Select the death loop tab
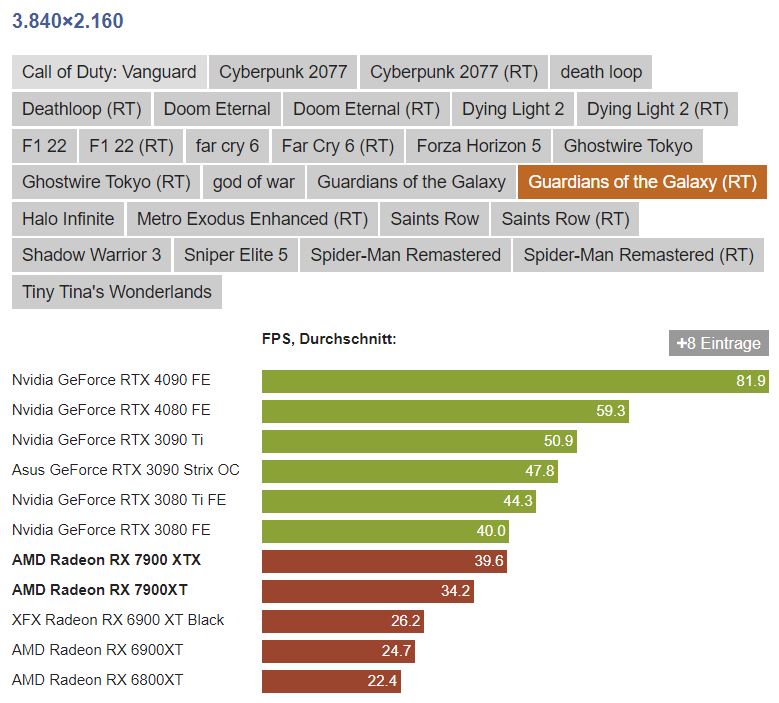The height and width of the screenshot is (703, 779). (601, 72)
